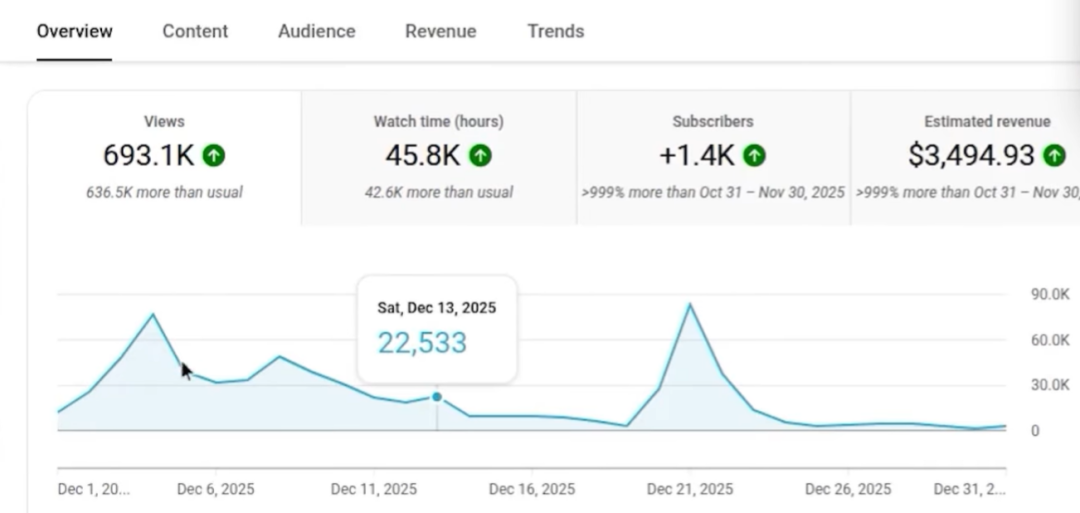Click the 90.0K y-axis label
The image size is (1080, 513).
pyautogui.click(x=1049, y=295)
